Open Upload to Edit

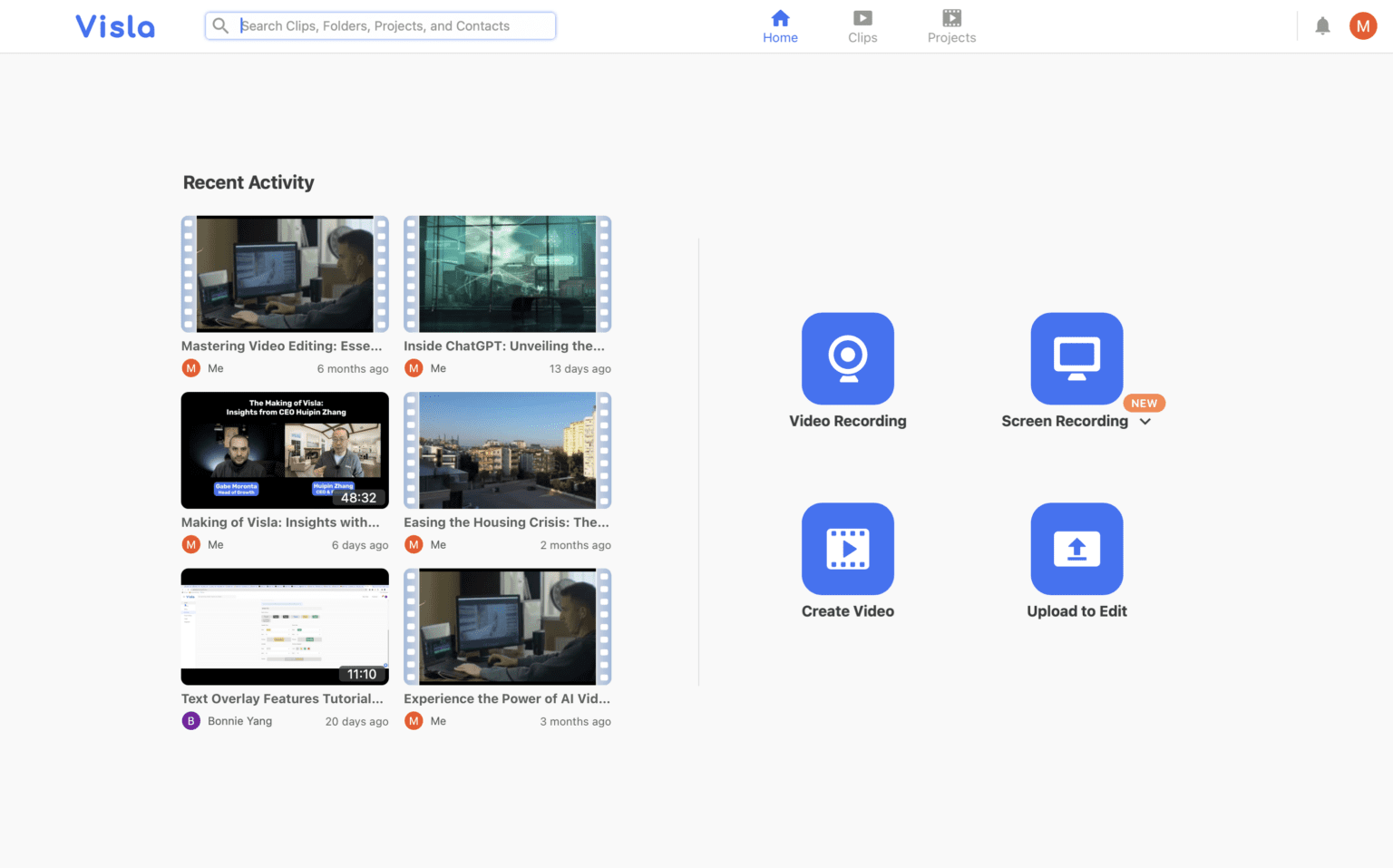coord(1076,549)
